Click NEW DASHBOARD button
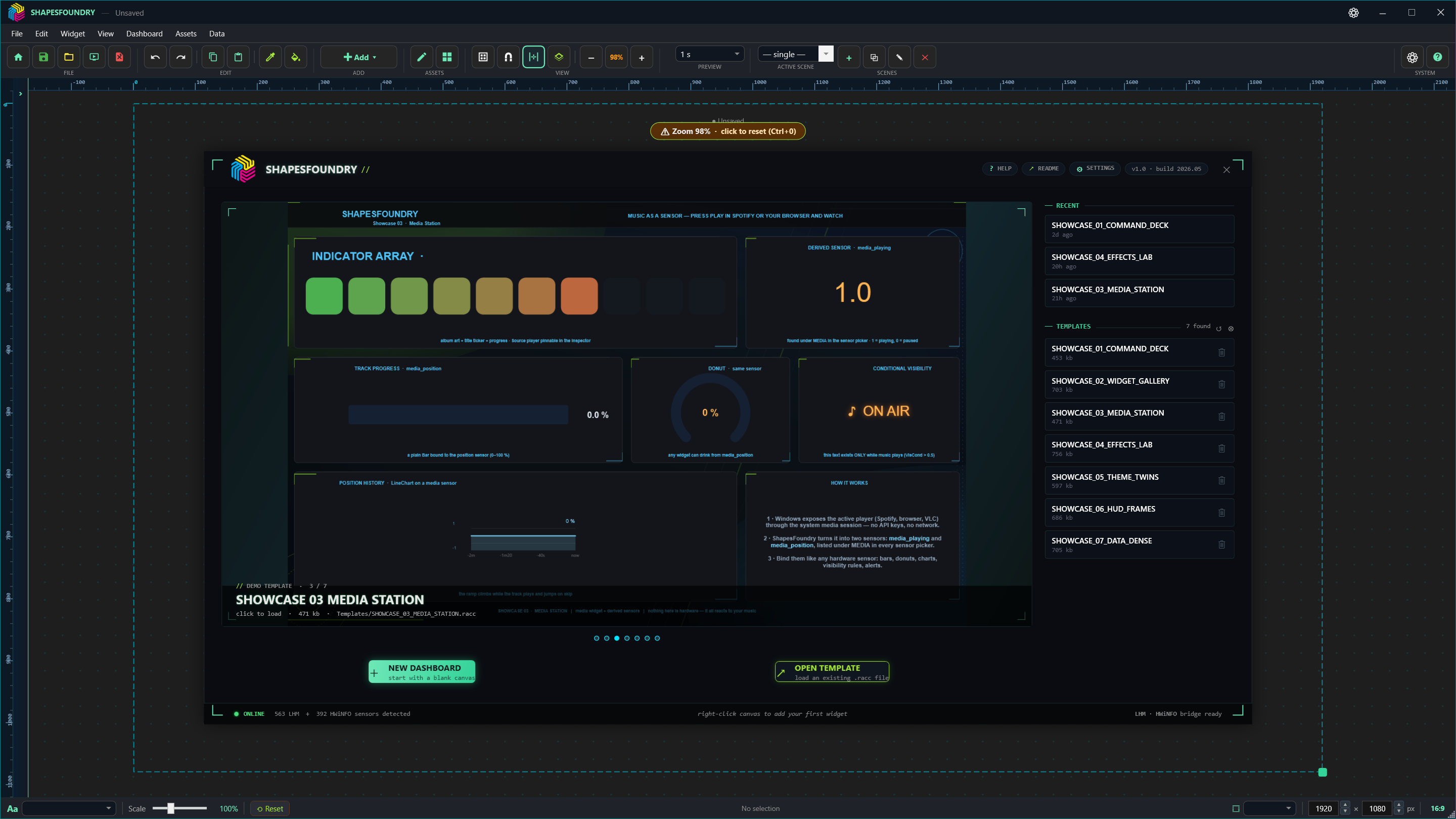The width and height of the screenshot is (1456, 819). (422, 671)
